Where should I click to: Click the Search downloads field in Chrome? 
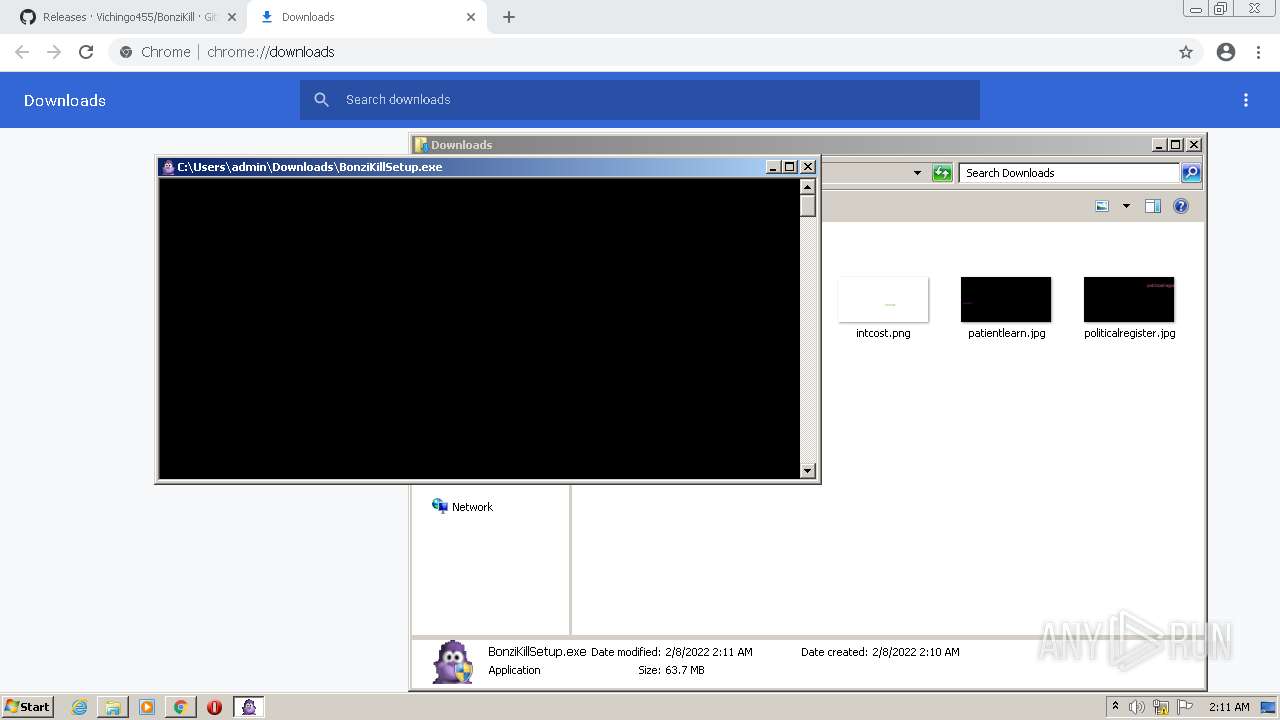tap(640, 100)
